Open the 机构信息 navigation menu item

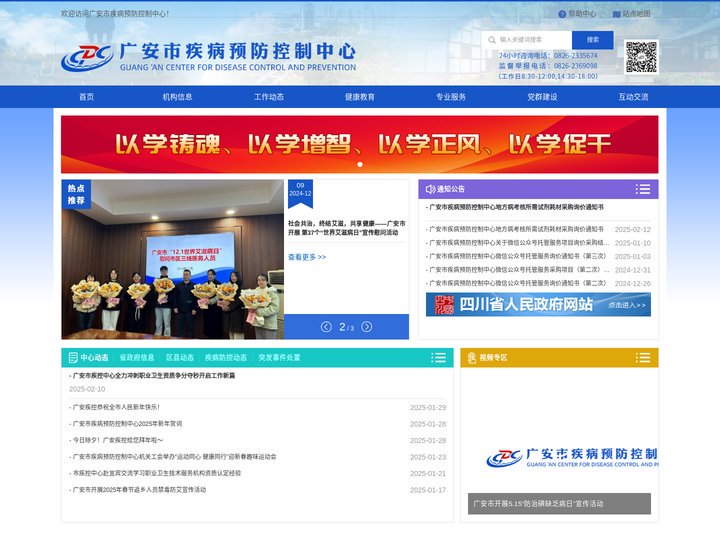coord(177,97)
